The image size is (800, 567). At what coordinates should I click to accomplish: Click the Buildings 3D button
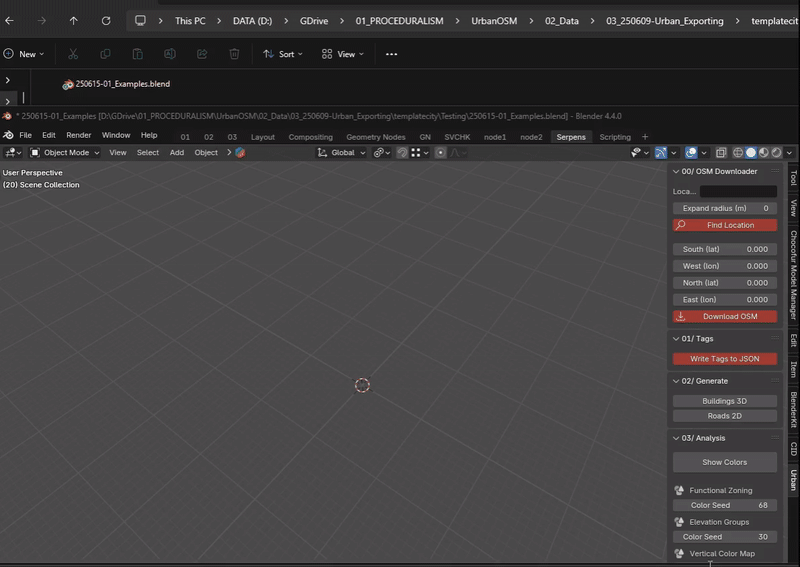point(724,401)
